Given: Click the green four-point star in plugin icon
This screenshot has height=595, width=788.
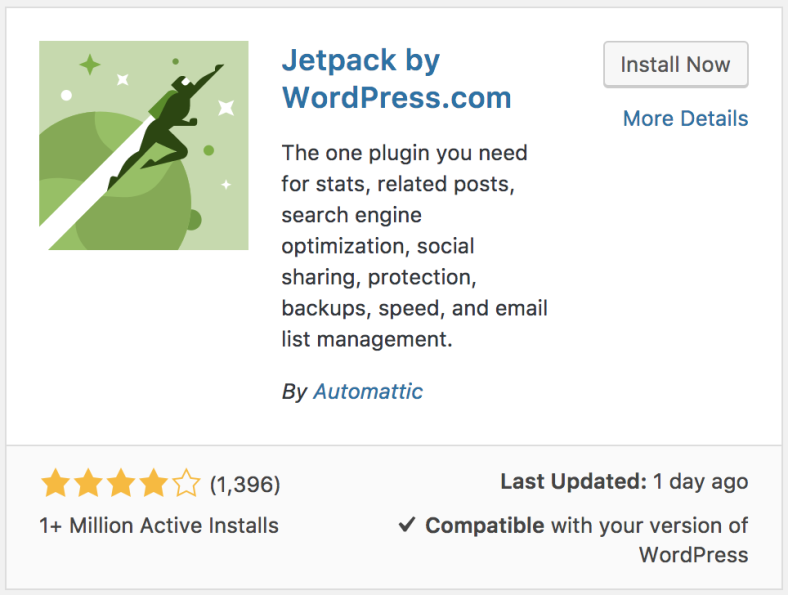Looking at the screenshot, I should pos(90,65).
